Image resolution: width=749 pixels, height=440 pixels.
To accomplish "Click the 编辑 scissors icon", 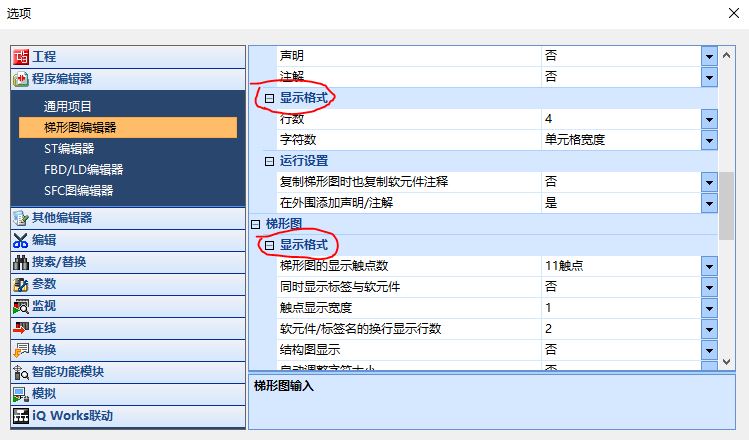I will point(21,240).
